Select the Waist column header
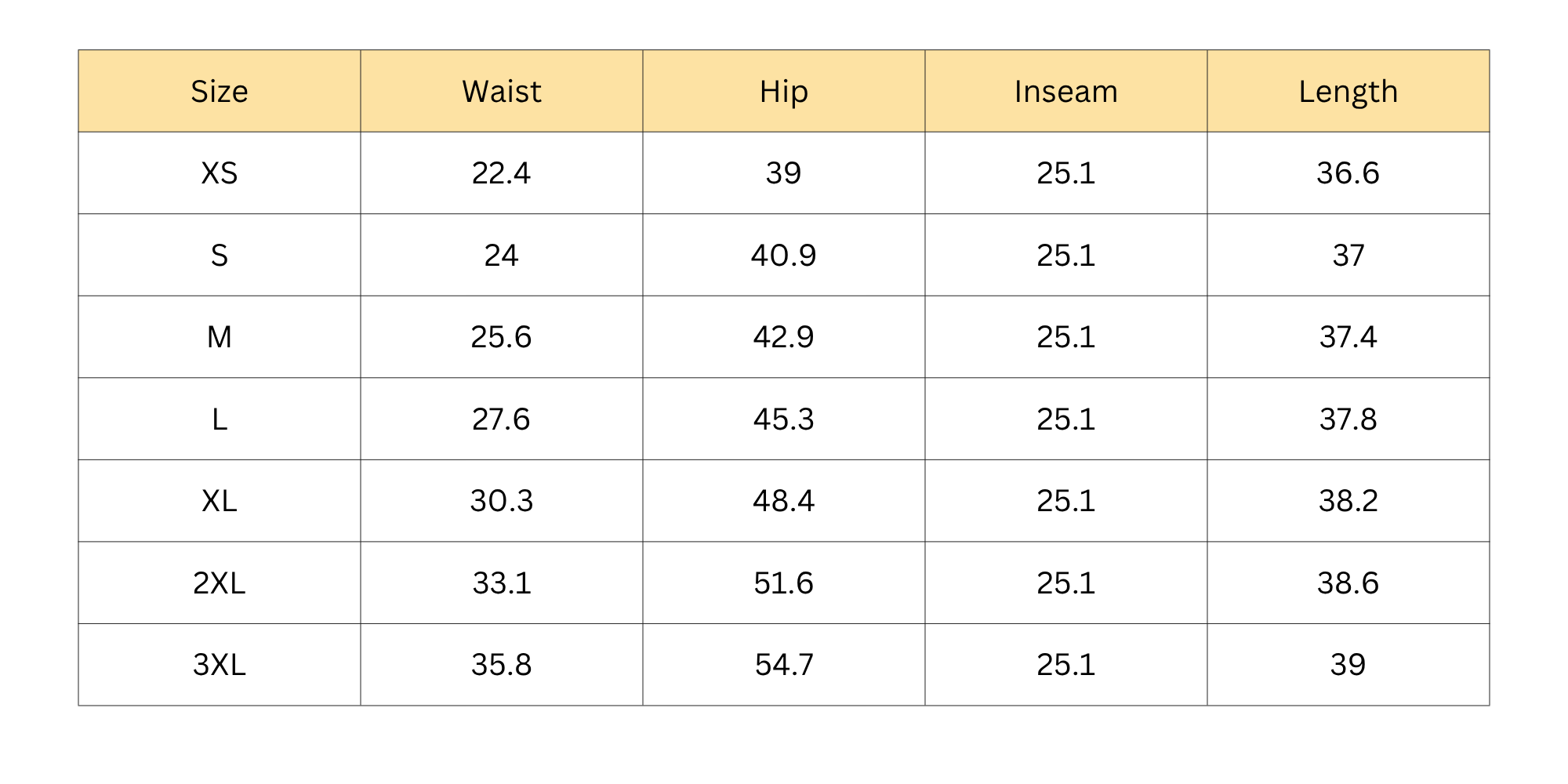This screenshot has width=1568, height=784. 502,92
